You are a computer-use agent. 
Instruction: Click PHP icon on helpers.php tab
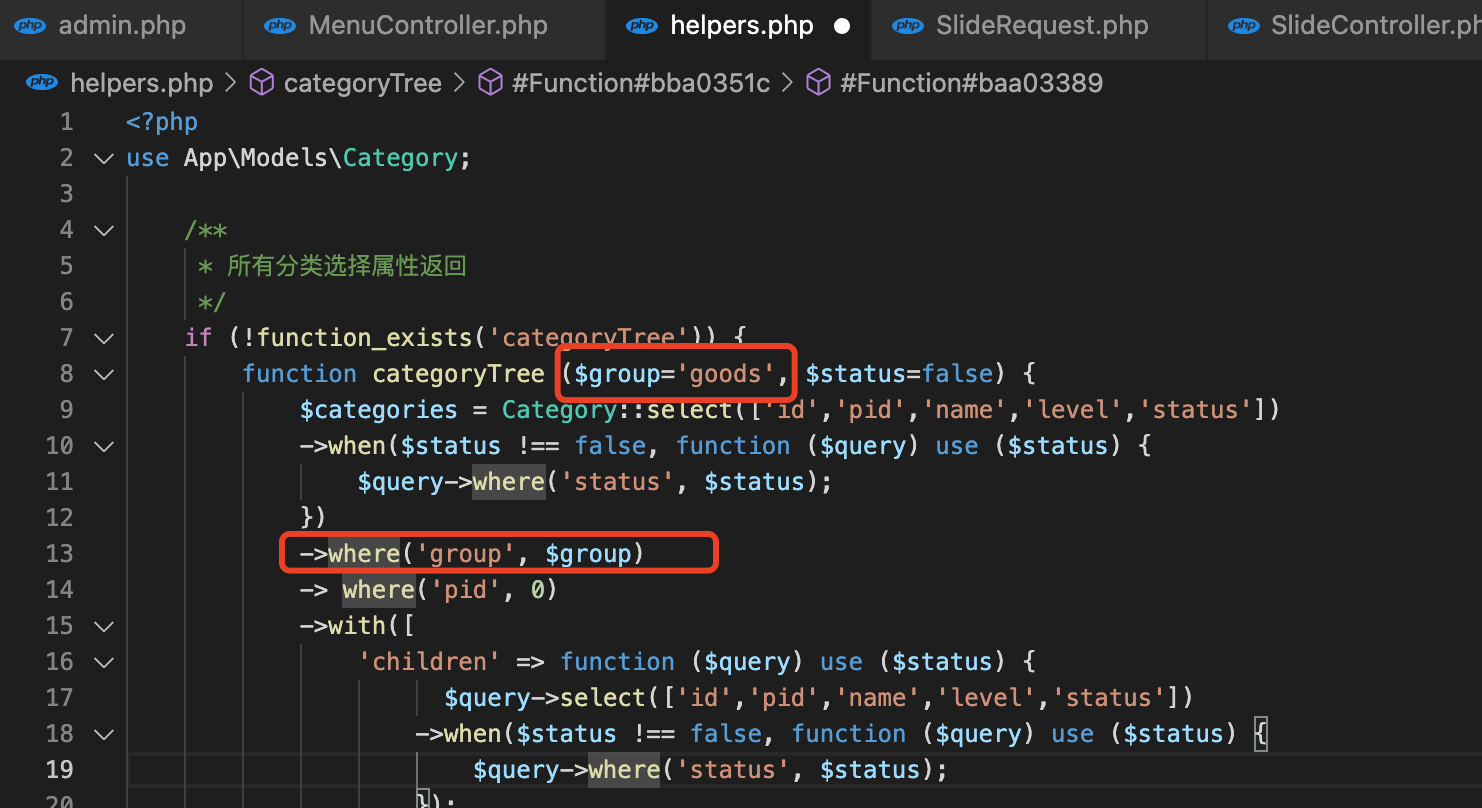pos(642,26)
